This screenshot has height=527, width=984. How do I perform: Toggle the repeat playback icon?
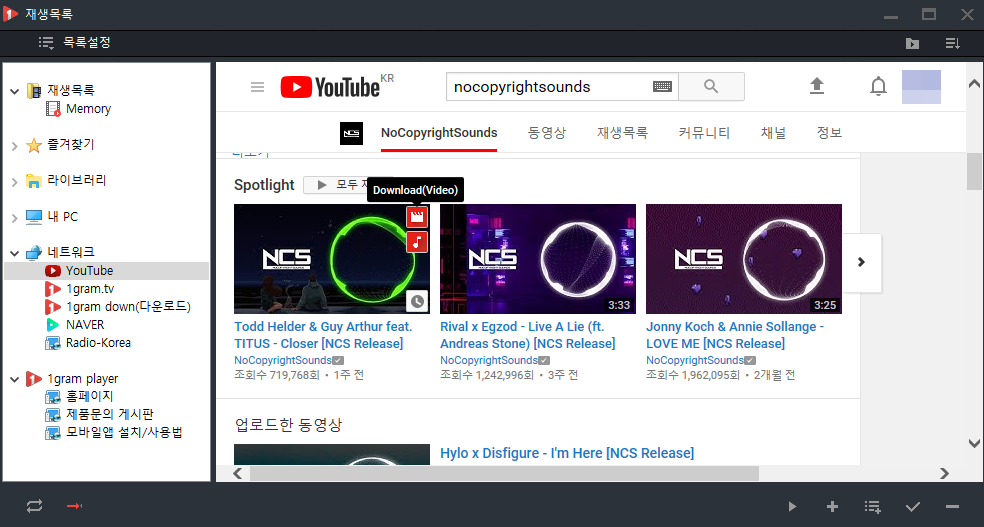35,506
